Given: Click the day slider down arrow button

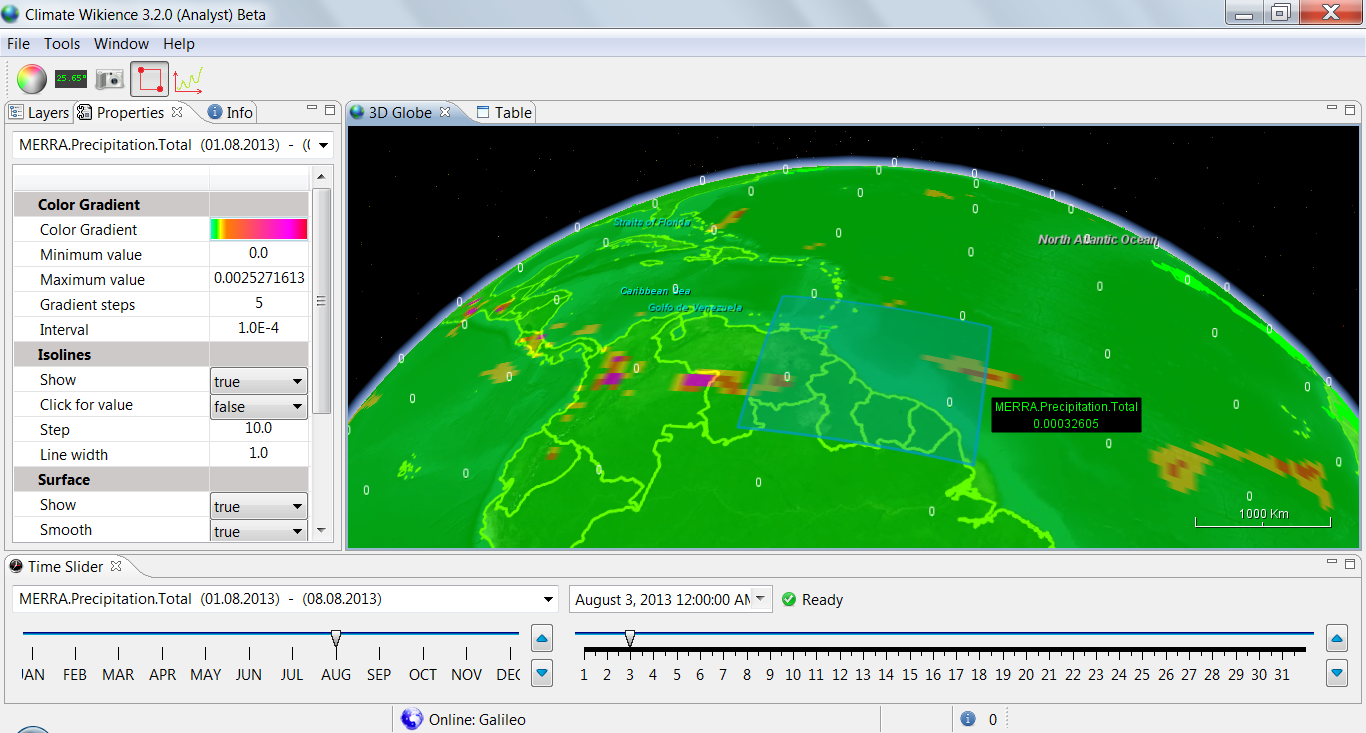Looking at the screenshot, I should pos(1337,674).
